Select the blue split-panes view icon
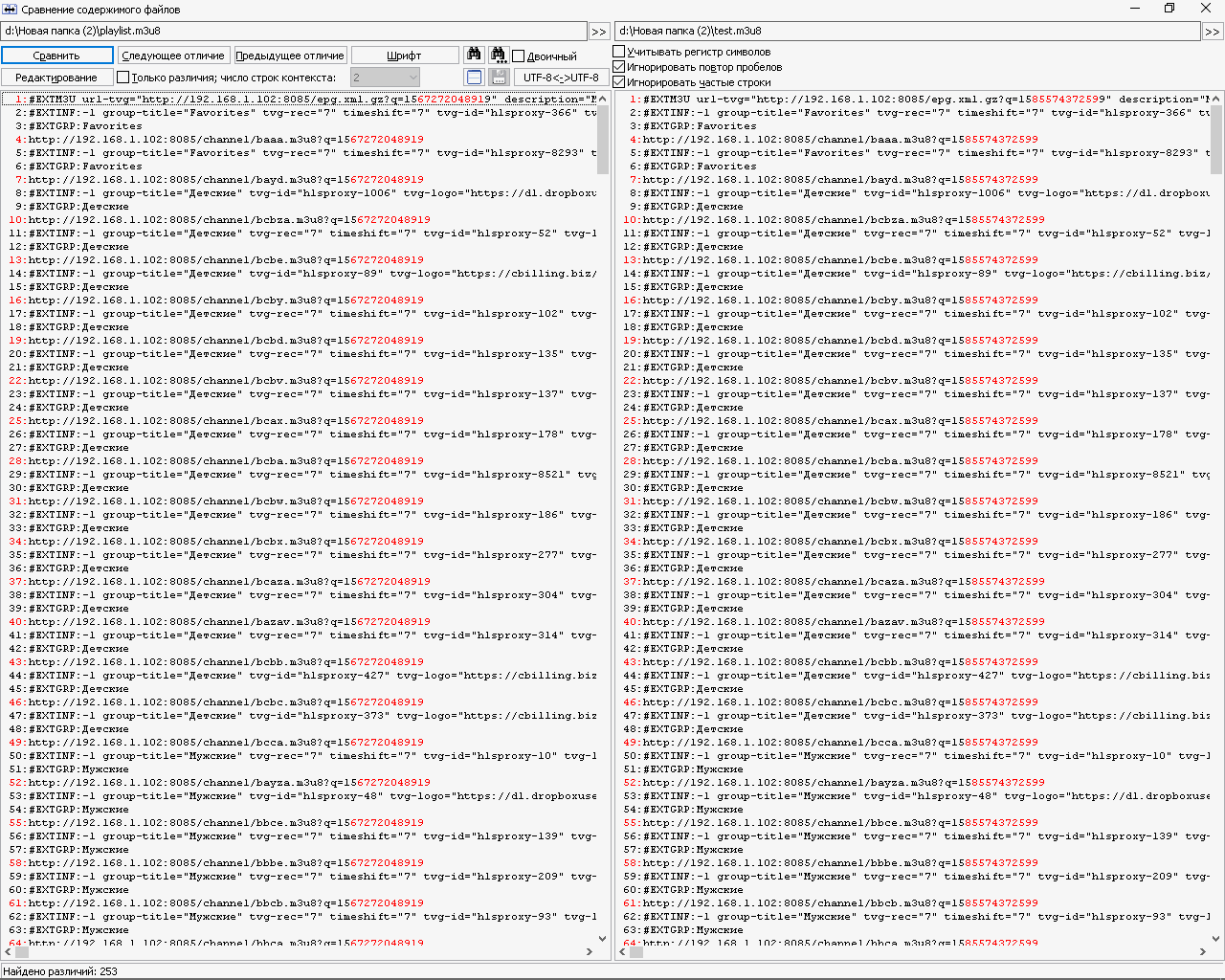This screenshot has height=980, width=1225. 474,77
